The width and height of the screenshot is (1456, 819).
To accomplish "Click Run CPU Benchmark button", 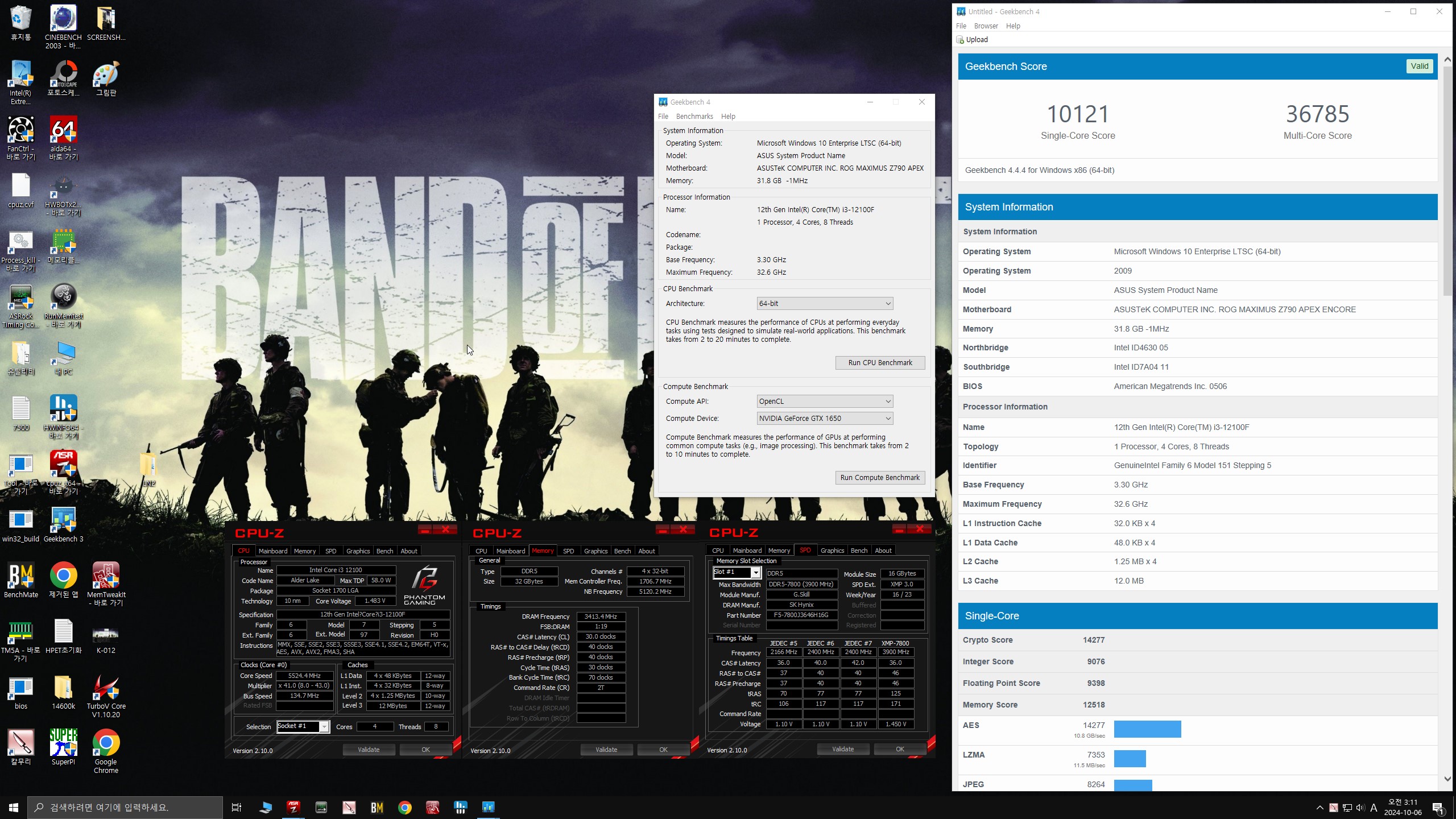I will [880, 362].
